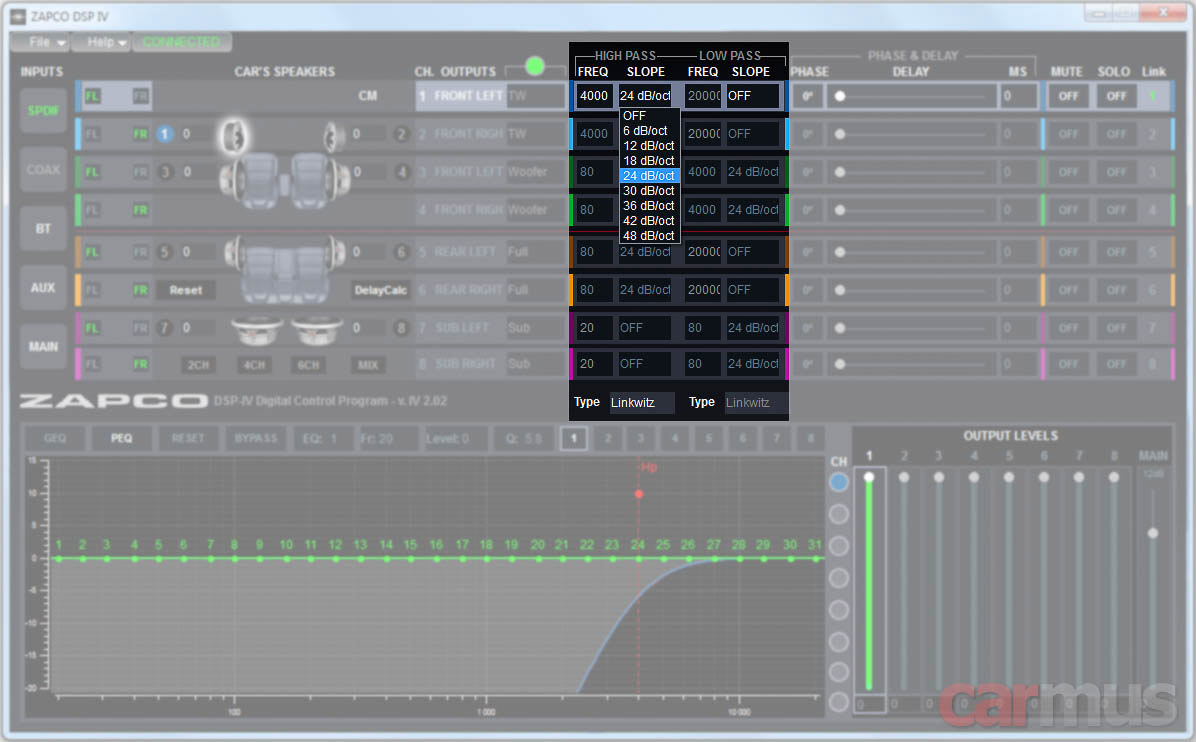Choose OFF in high pass slope list
This screenshot has height=742, width=1196.
[649, 116]
